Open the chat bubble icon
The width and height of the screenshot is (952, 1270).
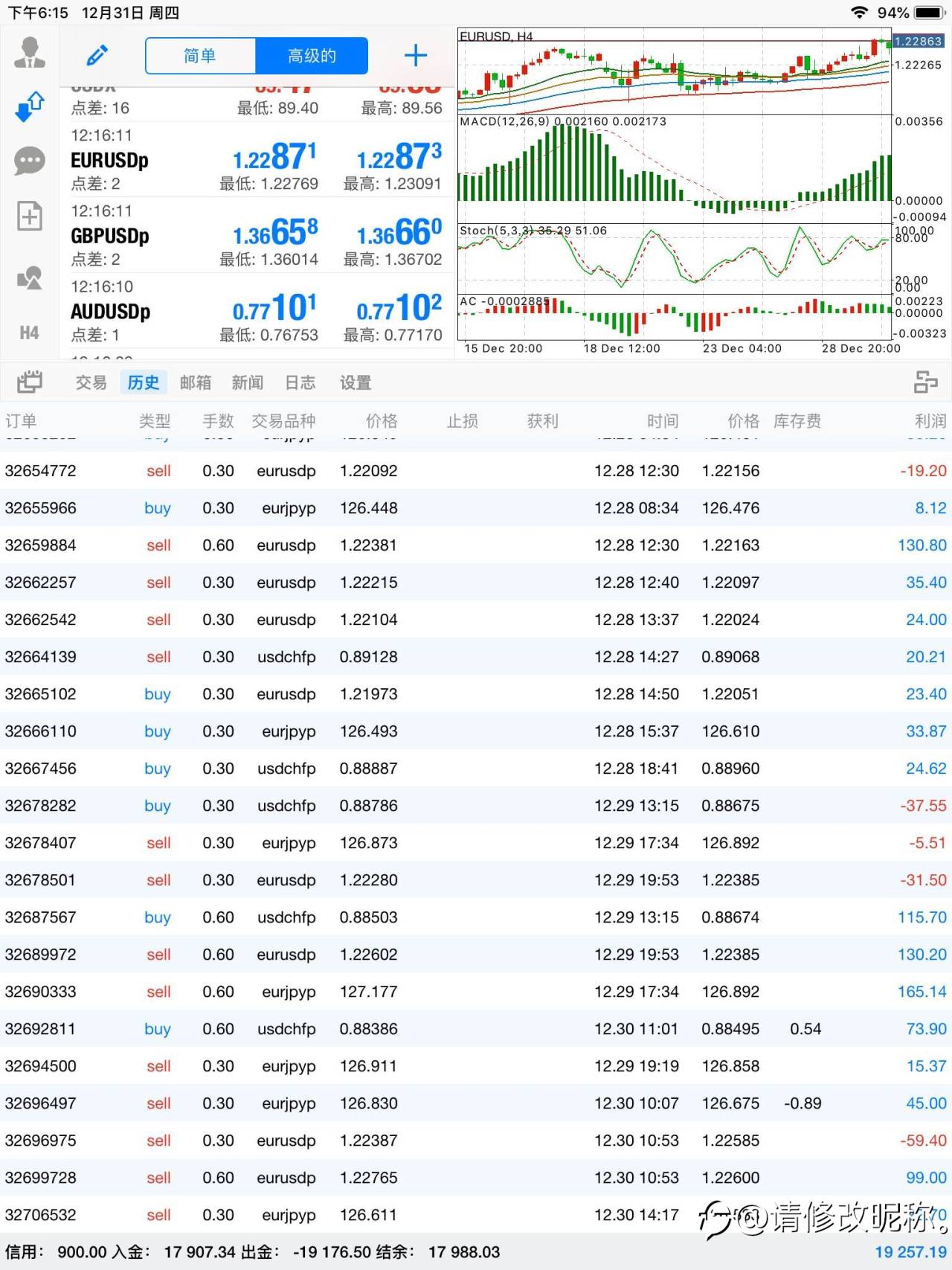tap(30, 161)
